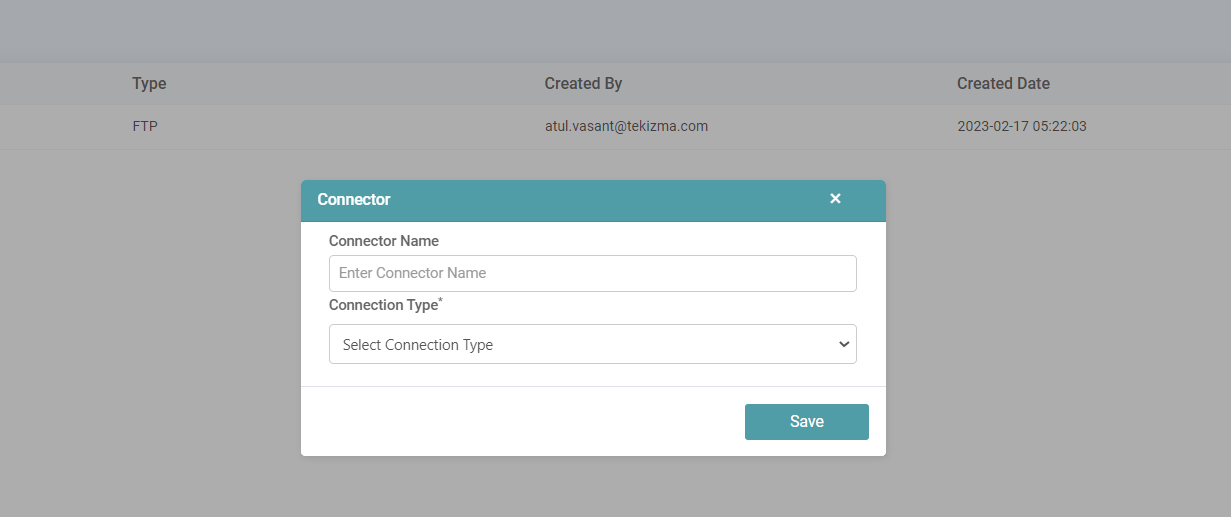Screen dimensions: 1231x517
Task: Sort by the Type column header
Action: tap(149, 84)
